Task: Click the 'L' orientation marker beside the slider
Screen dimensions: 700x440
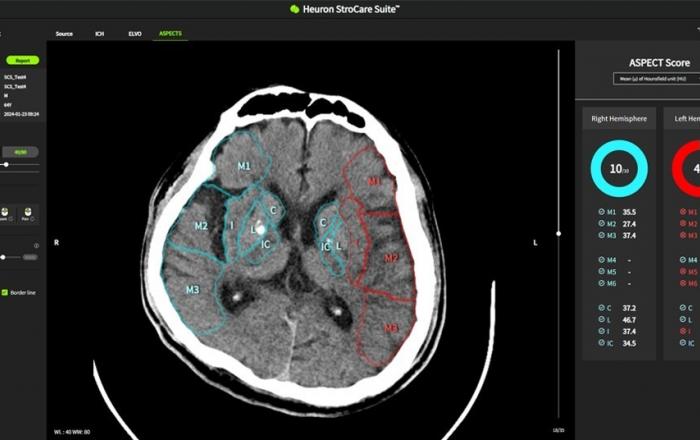Action: (535, 243)
